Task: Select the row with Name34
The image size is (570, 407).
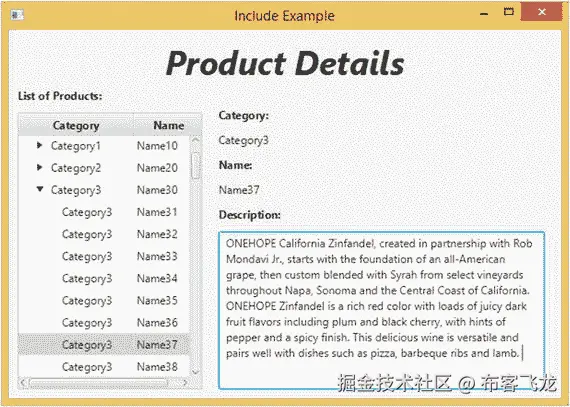Action: (104, 279)
